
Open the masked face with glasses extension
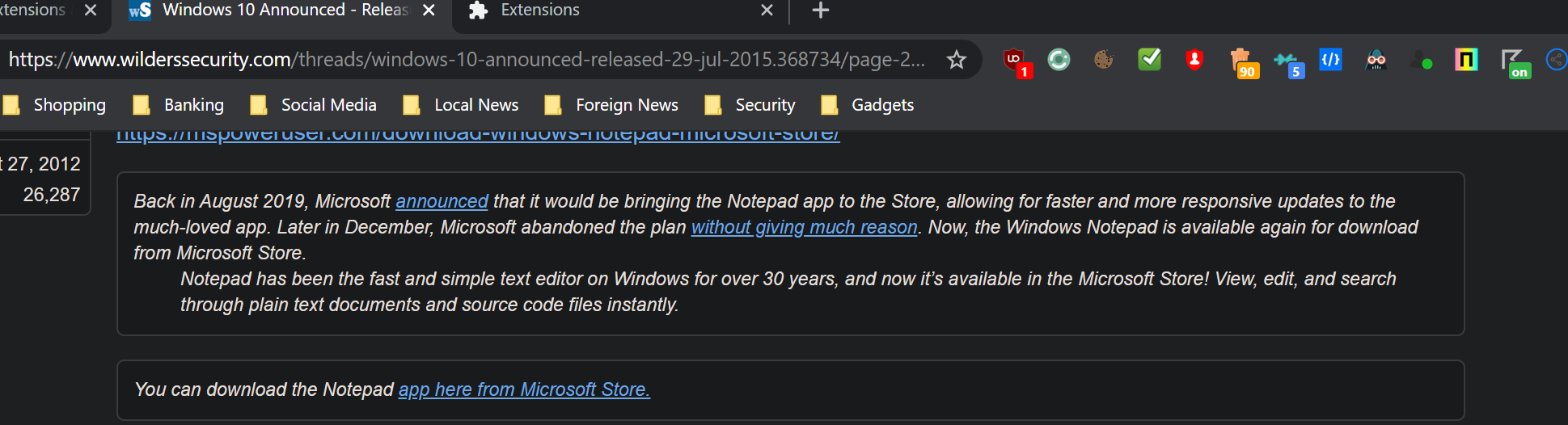[x=1376, y=60]
